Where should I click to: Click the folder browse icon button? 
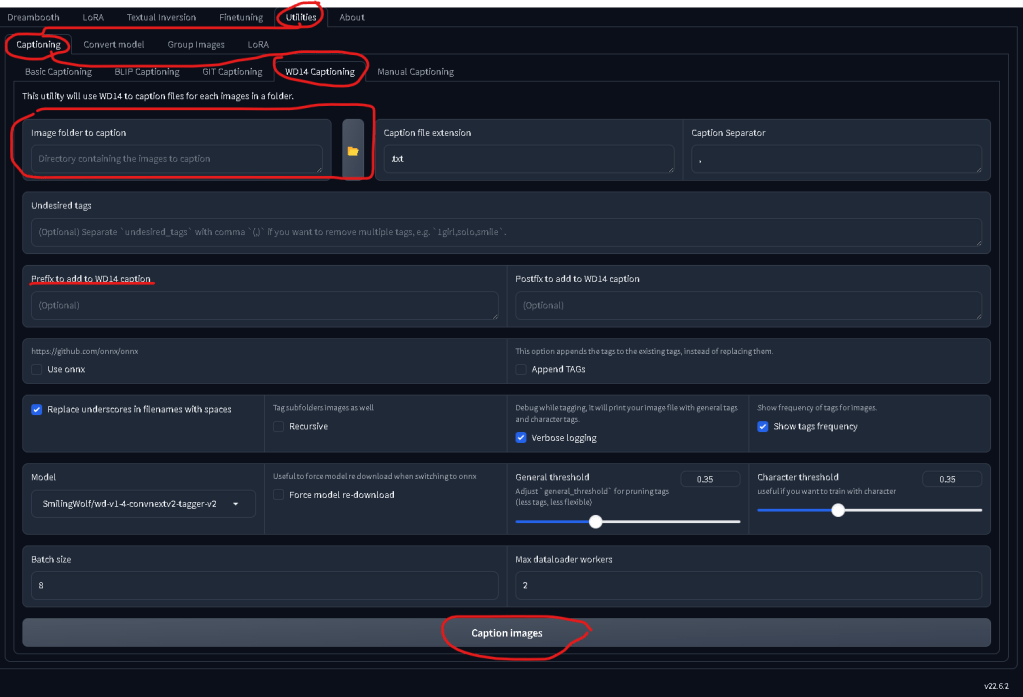pos(352,150)
